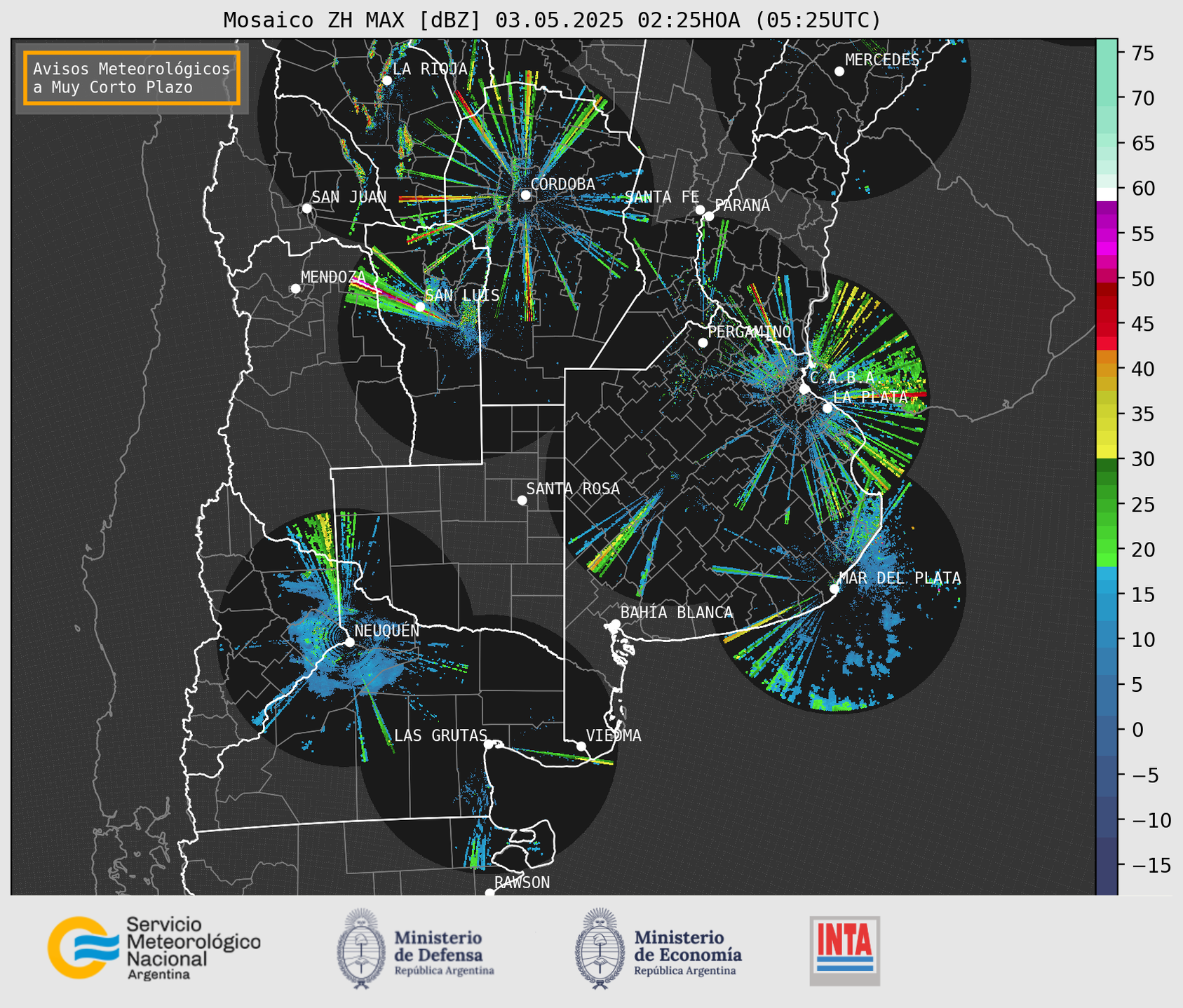The image size is (1183, 1008).
Task: Click the Ministerio de Defensa emblem
Action: [360, 948]
